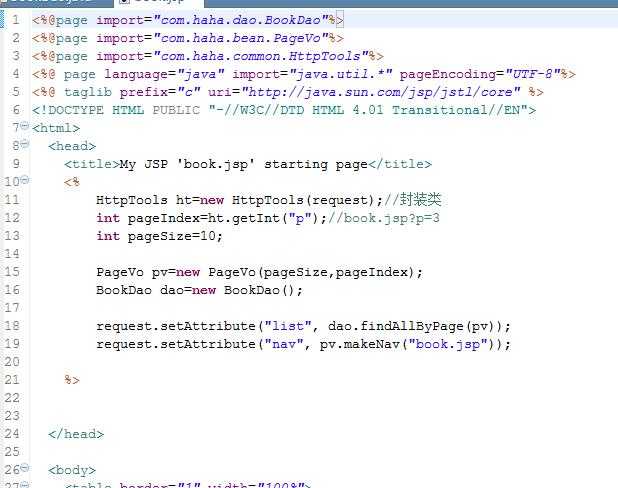This screenshot has height=488, width=618.
Task: Click the "nav" string on line 19
Action: [x=284, y=345]
